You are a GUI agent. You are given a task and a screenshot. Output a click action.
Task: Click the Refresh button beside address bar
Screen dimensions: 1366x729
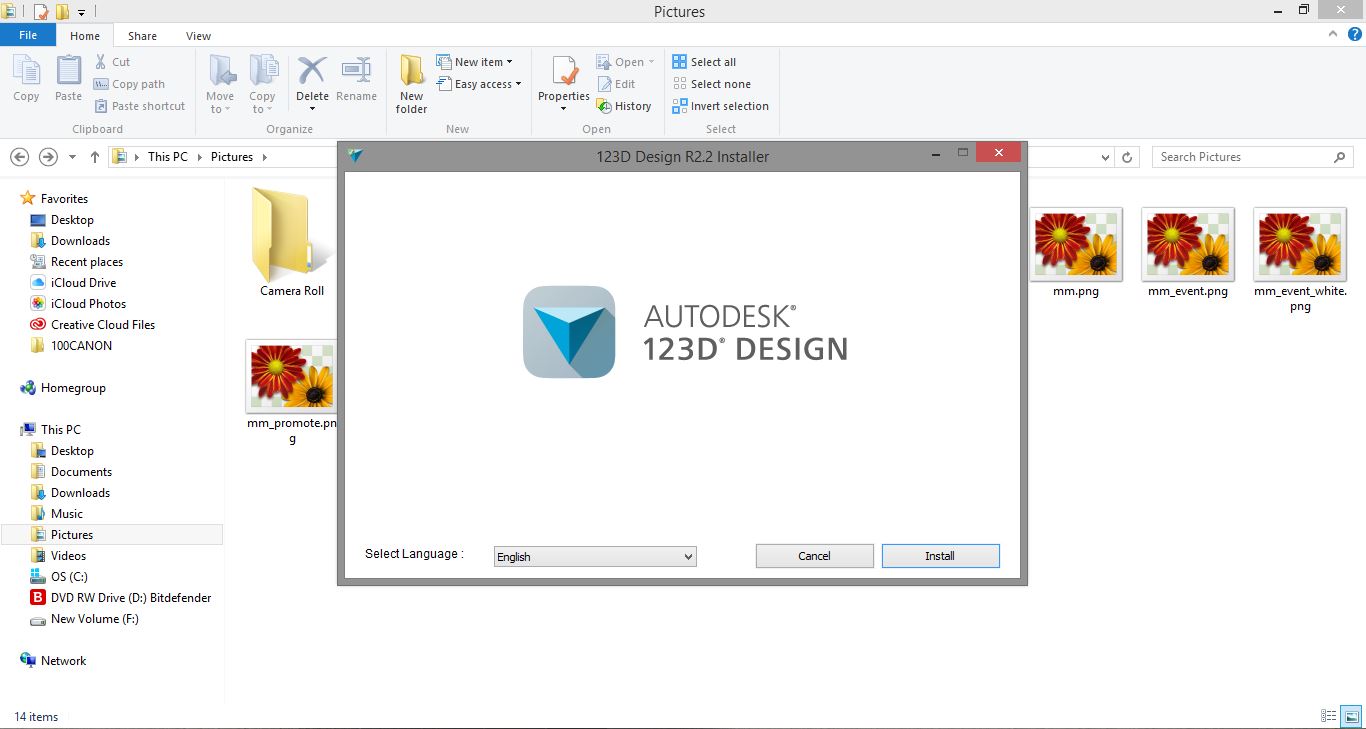1128,157
